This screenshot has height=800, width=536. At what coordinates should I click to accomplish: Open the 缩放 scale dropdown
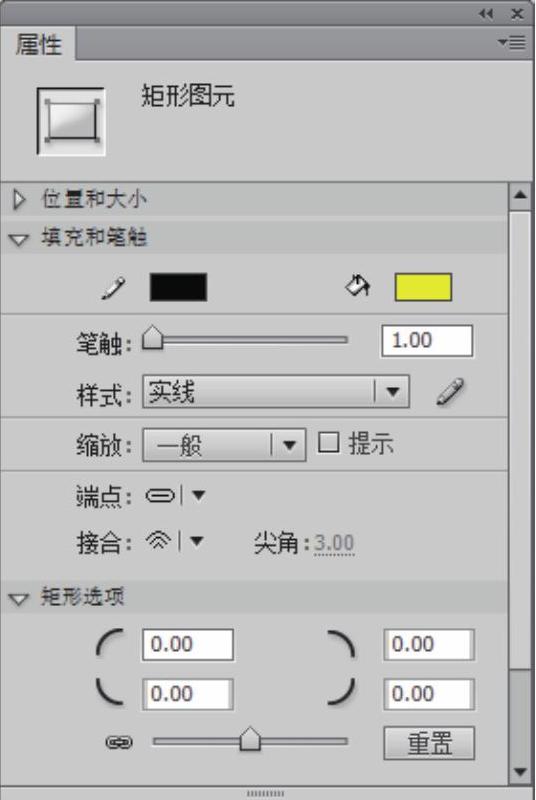224,445
